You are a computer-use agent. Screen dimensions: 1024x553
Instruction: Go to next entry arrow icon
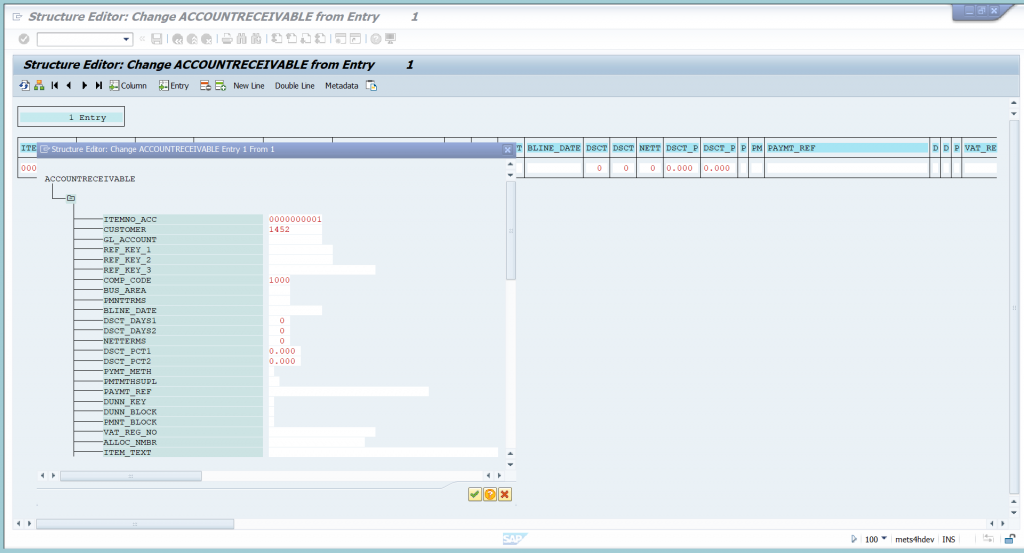pos(84,86)
